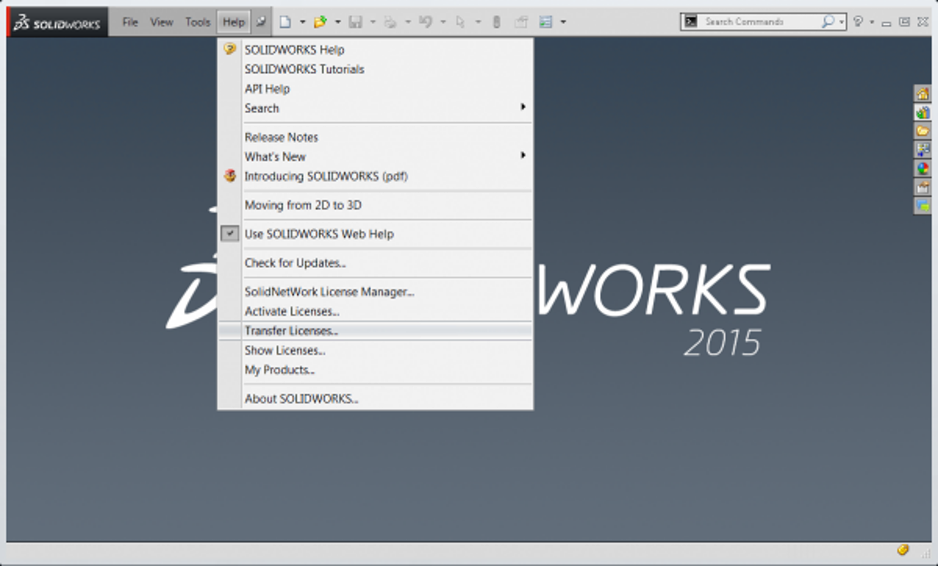Choose Check for Updates...
Image resolution: width=938 pixels, height=566 pixels.
pos(375,263)
